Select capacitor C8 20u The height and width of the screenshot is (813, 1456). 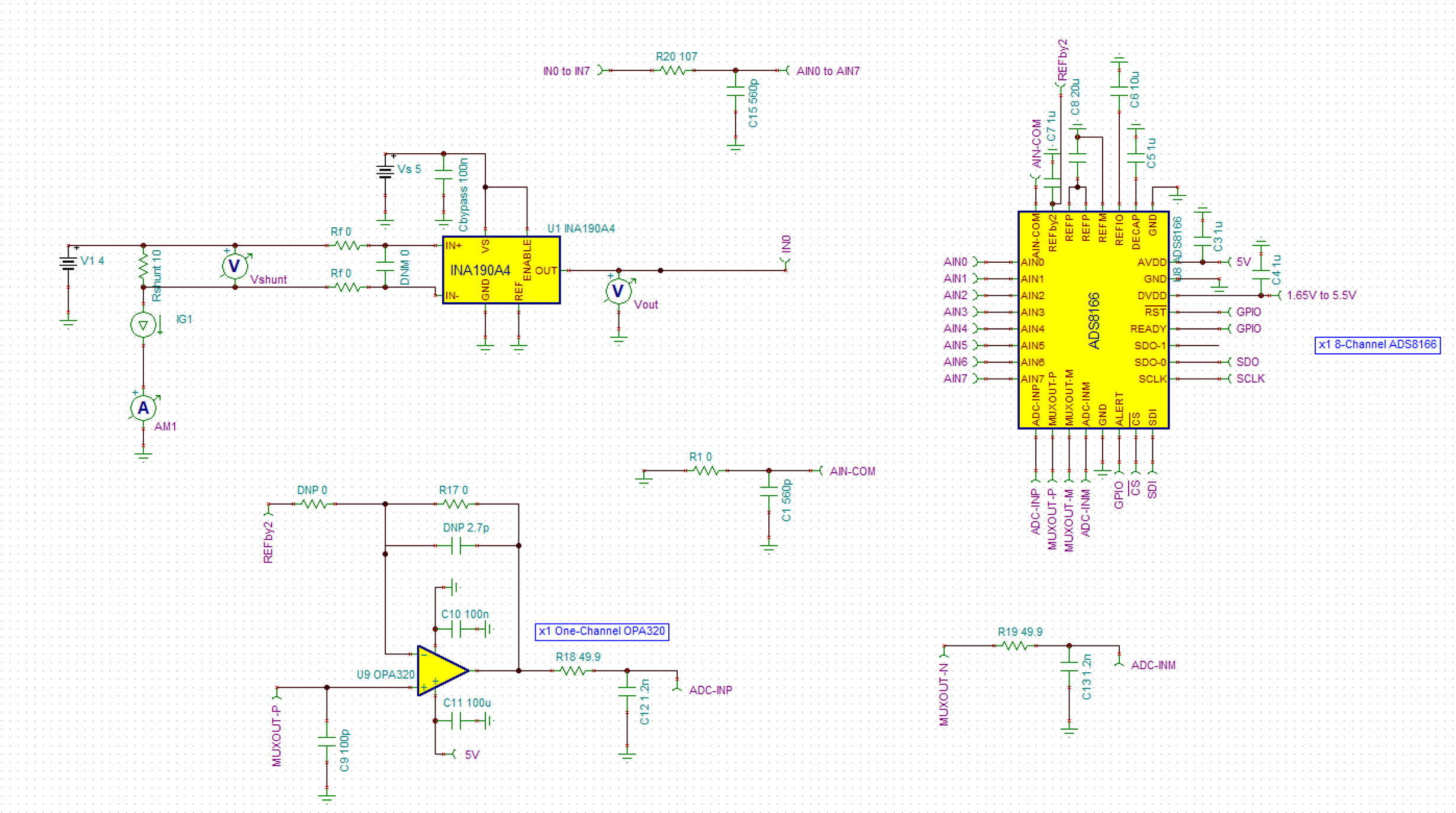coord(1077,157)
